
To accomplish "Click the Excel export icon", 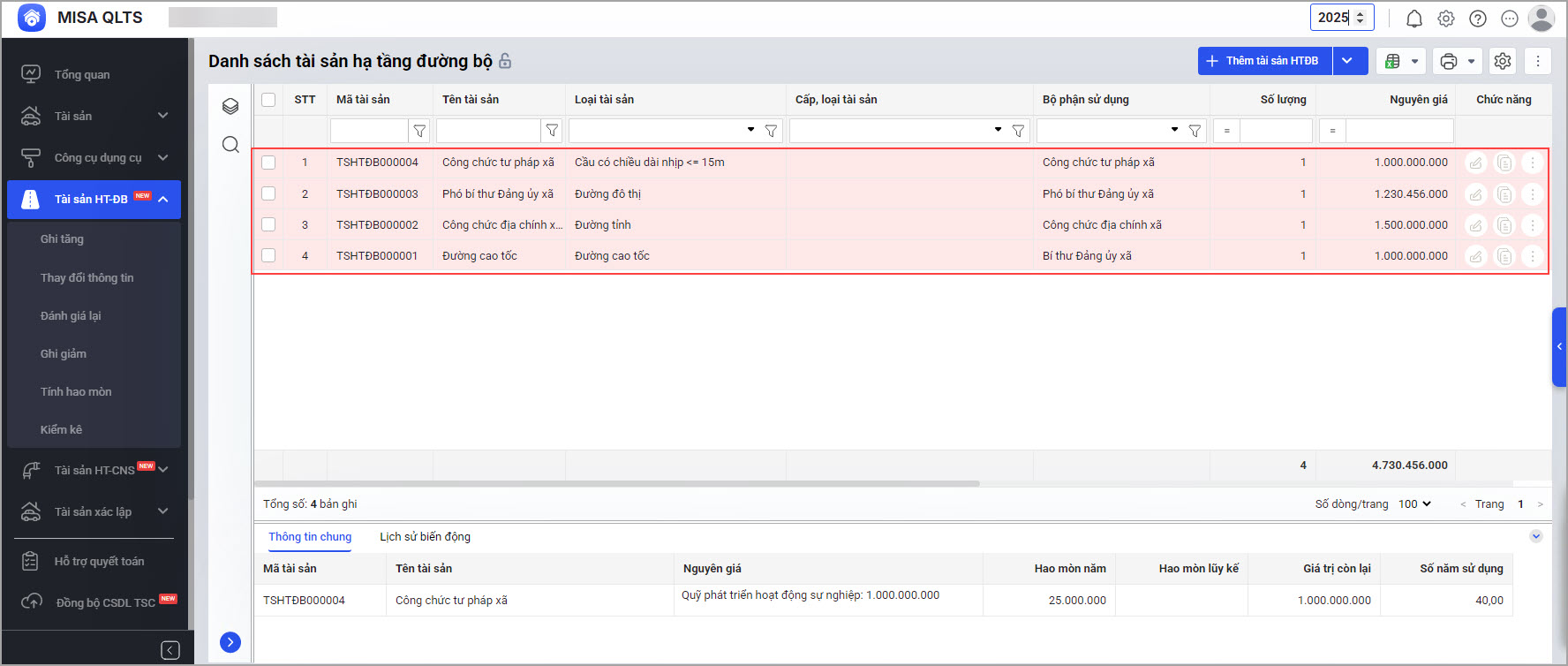I will click(1392, 61).
